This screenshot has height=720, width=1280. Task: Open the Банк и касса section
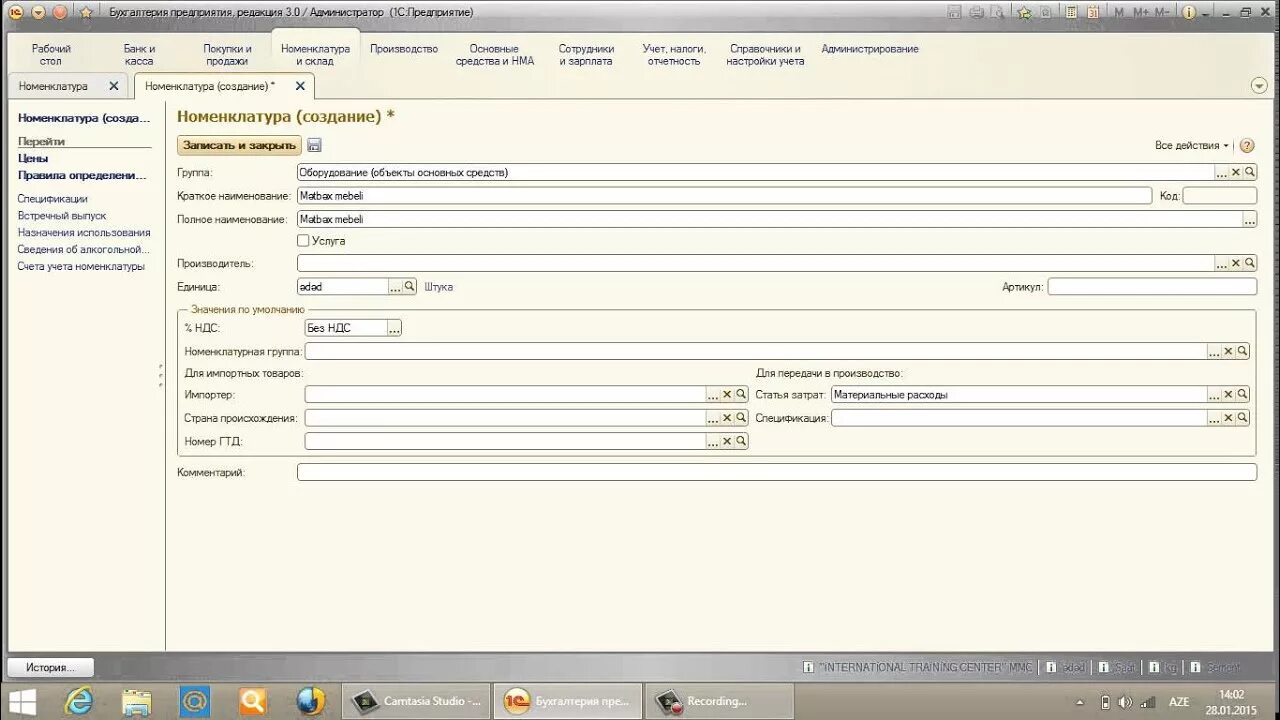(139, 55)
